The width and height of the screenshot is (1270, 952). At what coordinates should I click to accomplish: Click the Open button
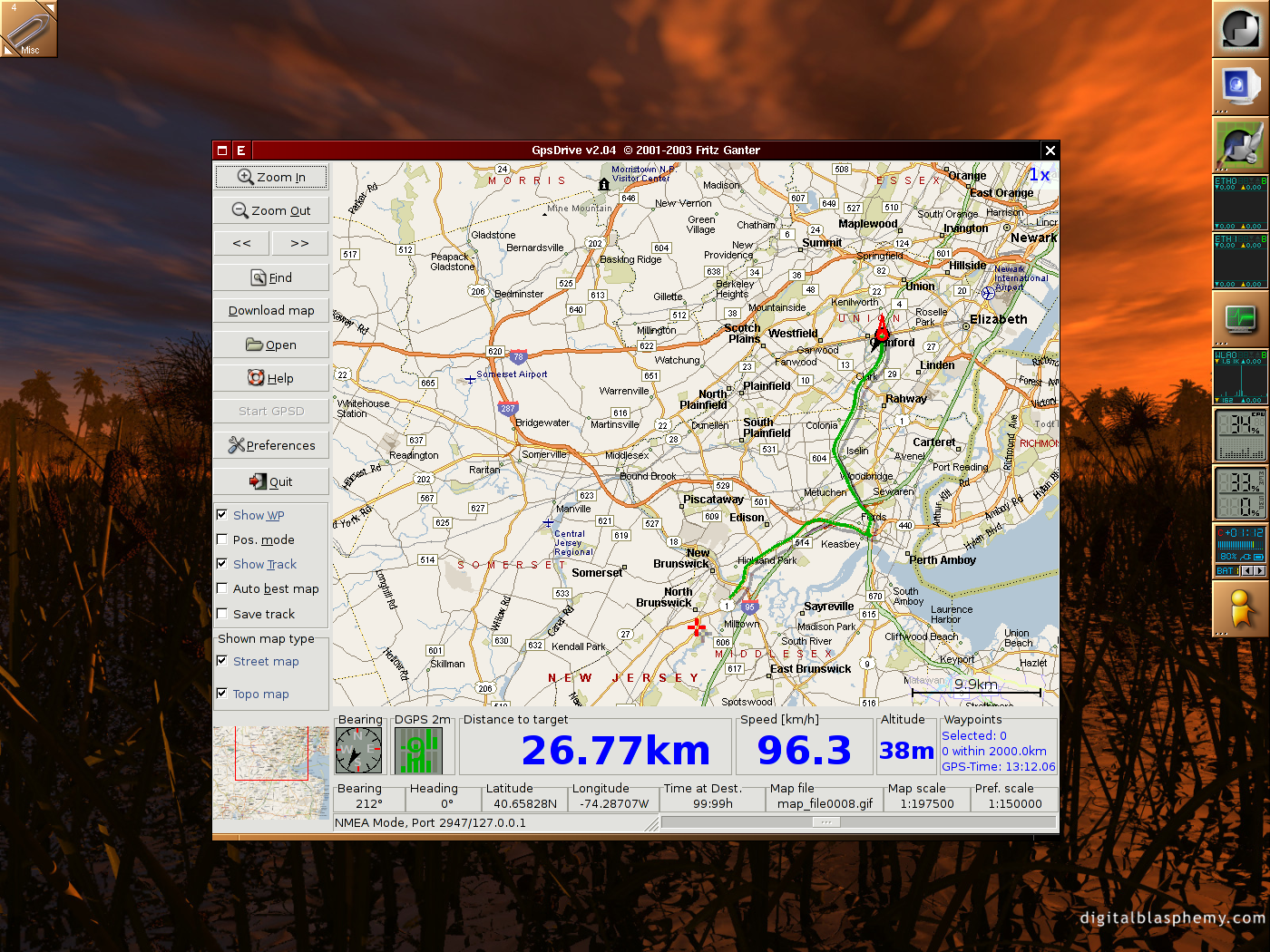click(271, 345)
